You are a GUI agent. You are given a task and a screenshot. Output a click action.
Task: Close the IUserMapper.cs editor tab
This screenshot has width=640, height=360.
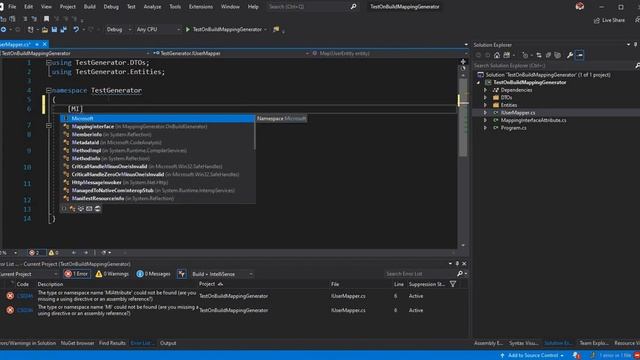pos(45,44)
